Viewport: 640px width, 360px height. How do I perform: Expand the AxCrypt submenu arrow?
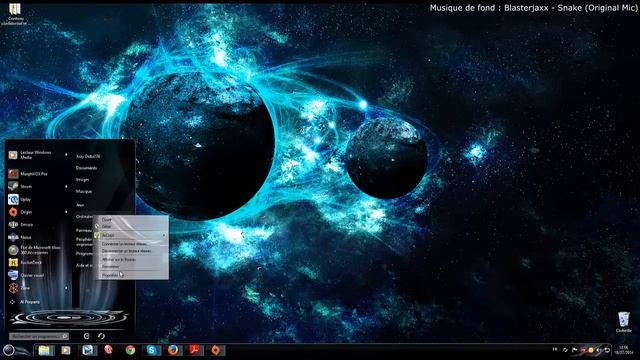(164, 235)
